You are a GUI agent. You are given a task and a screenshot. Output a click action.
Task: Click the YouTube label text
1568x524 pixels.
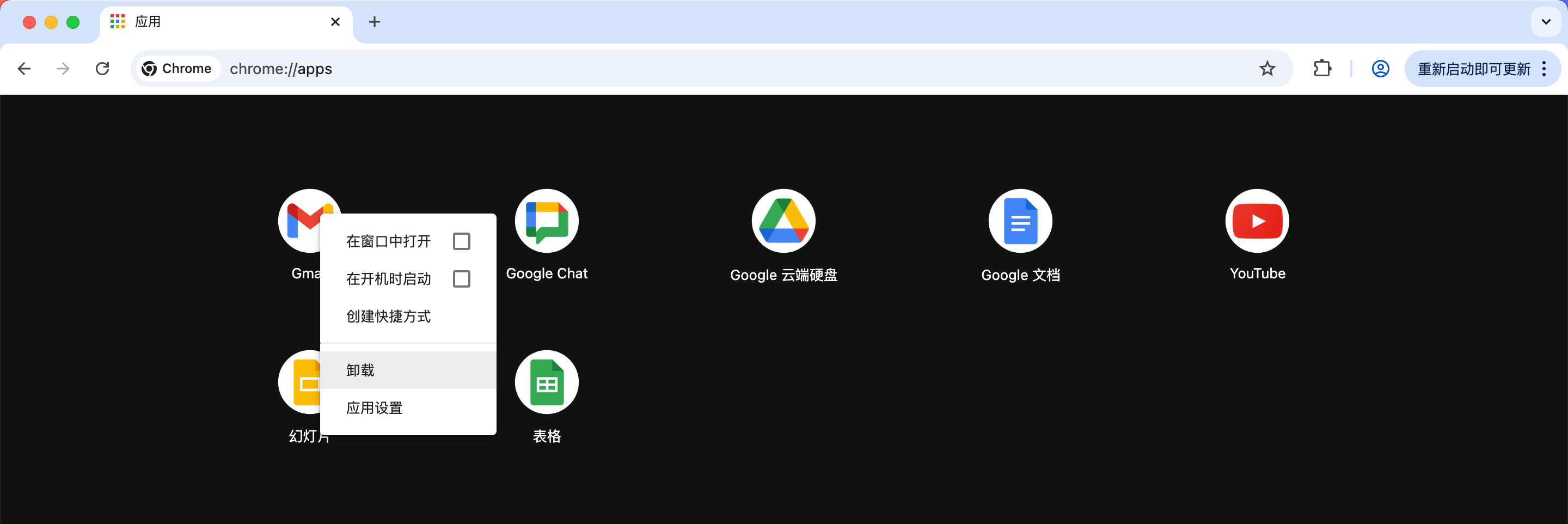[x=1257, y=273]
